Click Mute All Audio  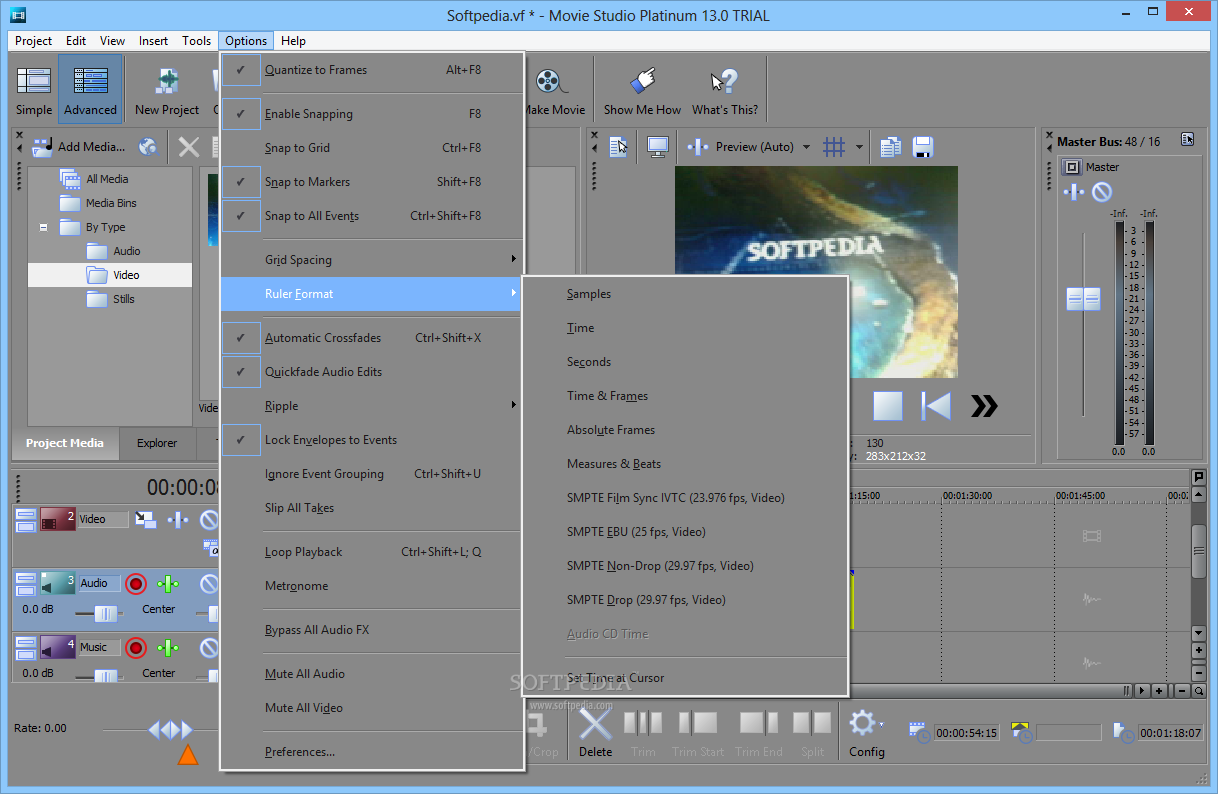tap(373, 674)
